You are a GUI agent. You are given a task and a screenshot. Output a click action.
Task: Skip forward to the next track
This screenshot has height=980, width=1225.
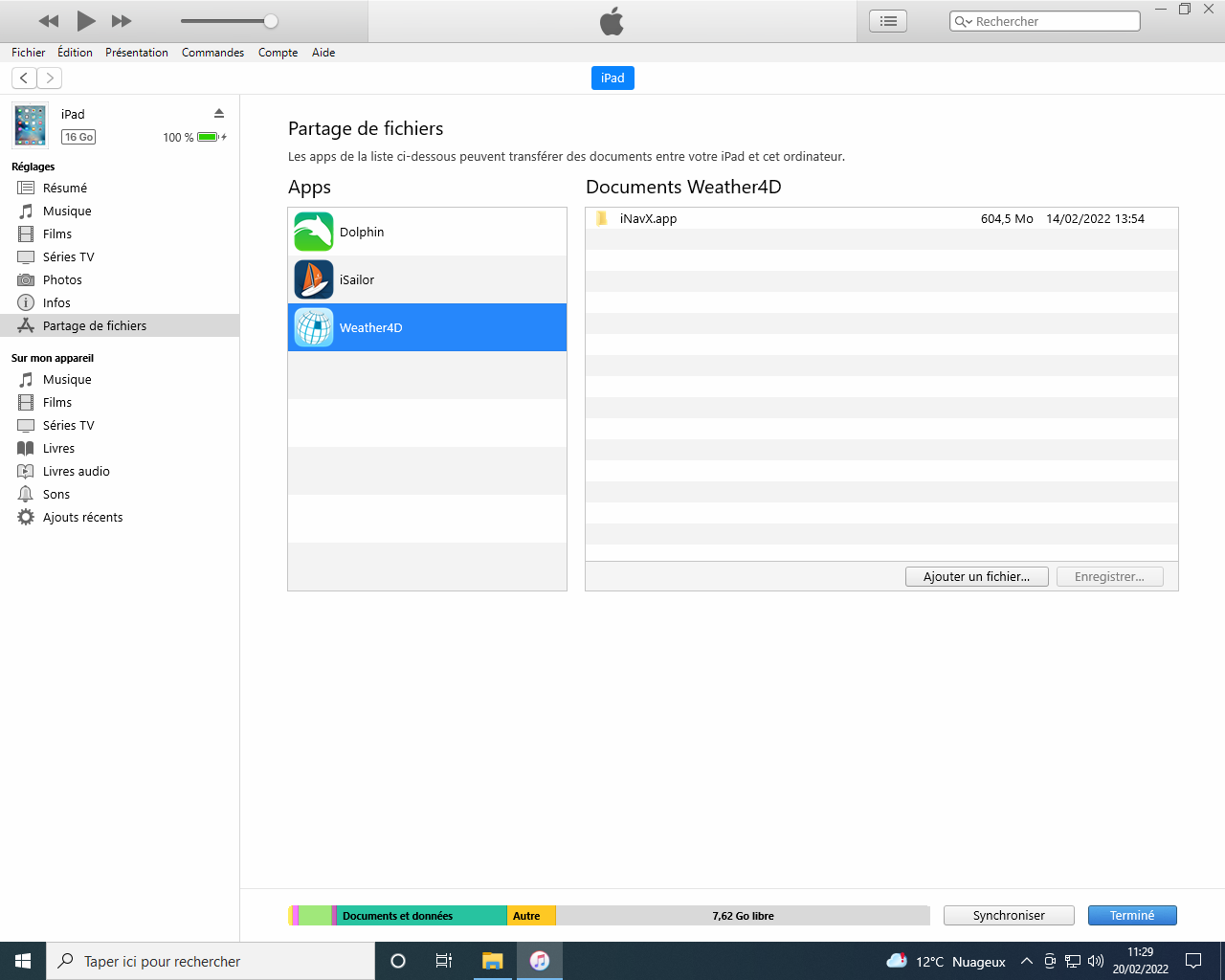click(122, 21)
